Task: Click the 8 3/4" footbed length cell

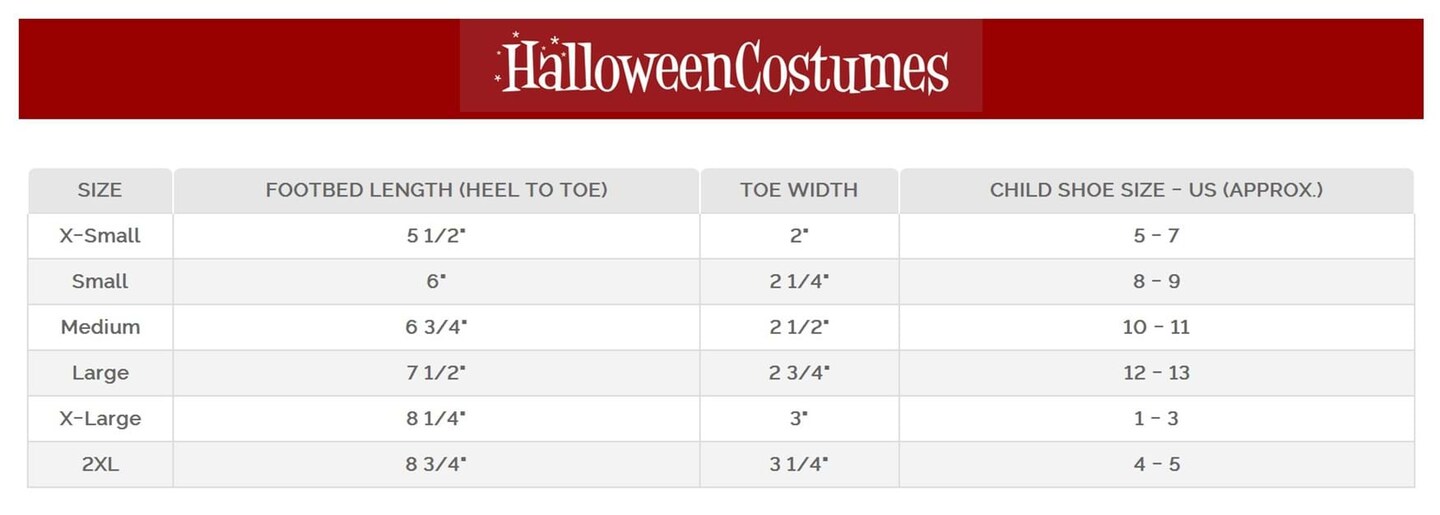Action: [x=436, y=464]
